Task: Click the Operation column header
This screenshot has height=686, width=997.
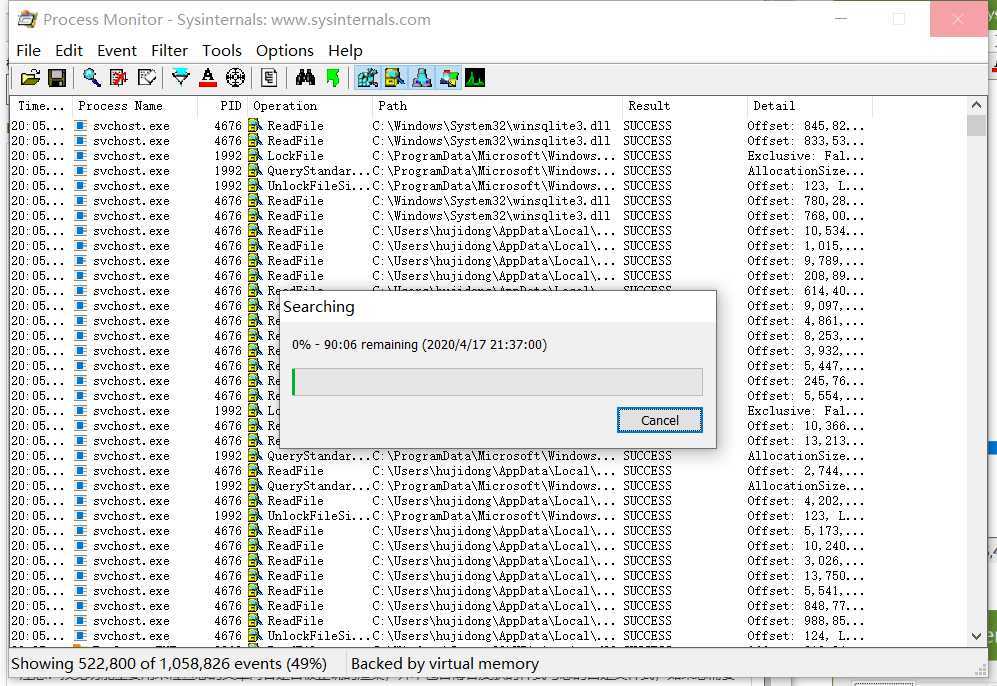Action: (310, 106)
